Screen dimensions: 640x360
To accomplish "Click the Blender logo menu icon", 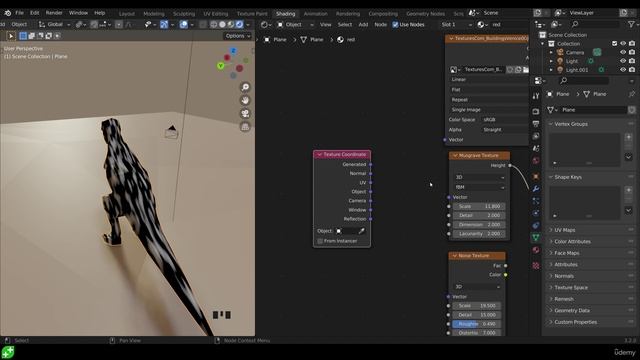I will 7,13.
